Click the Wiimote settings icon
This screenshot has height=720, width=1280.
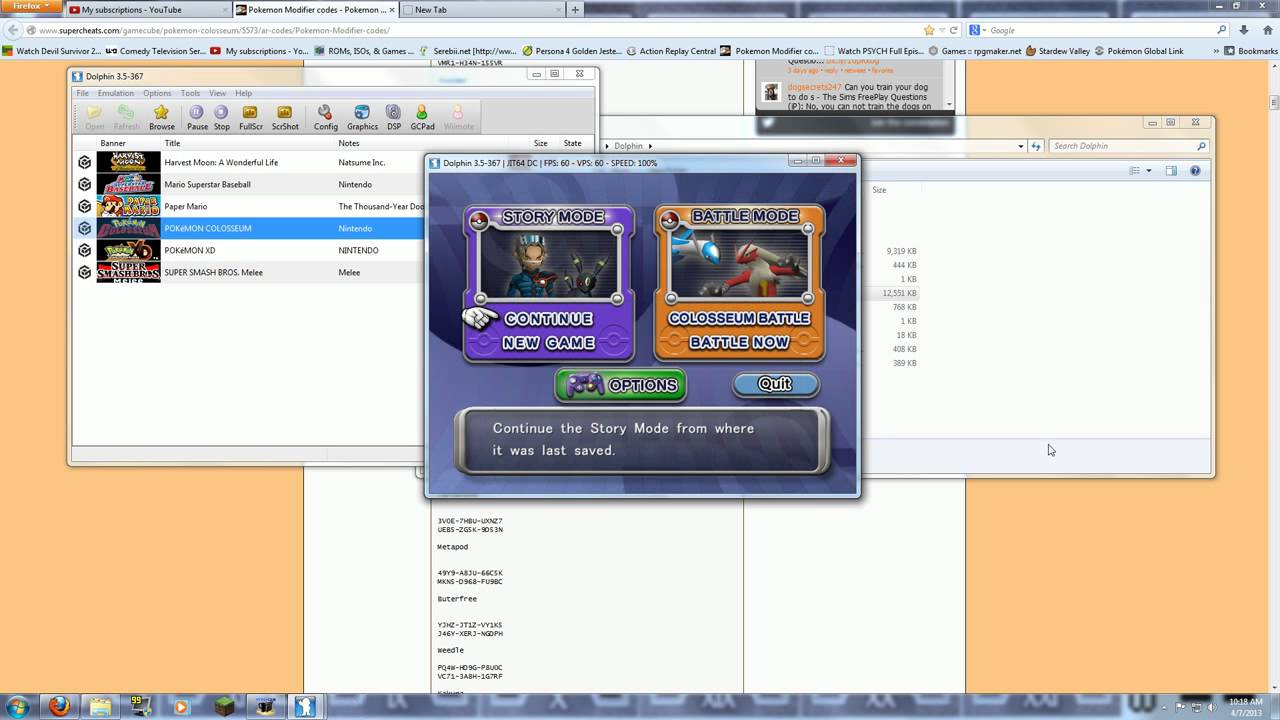point(458,113)
